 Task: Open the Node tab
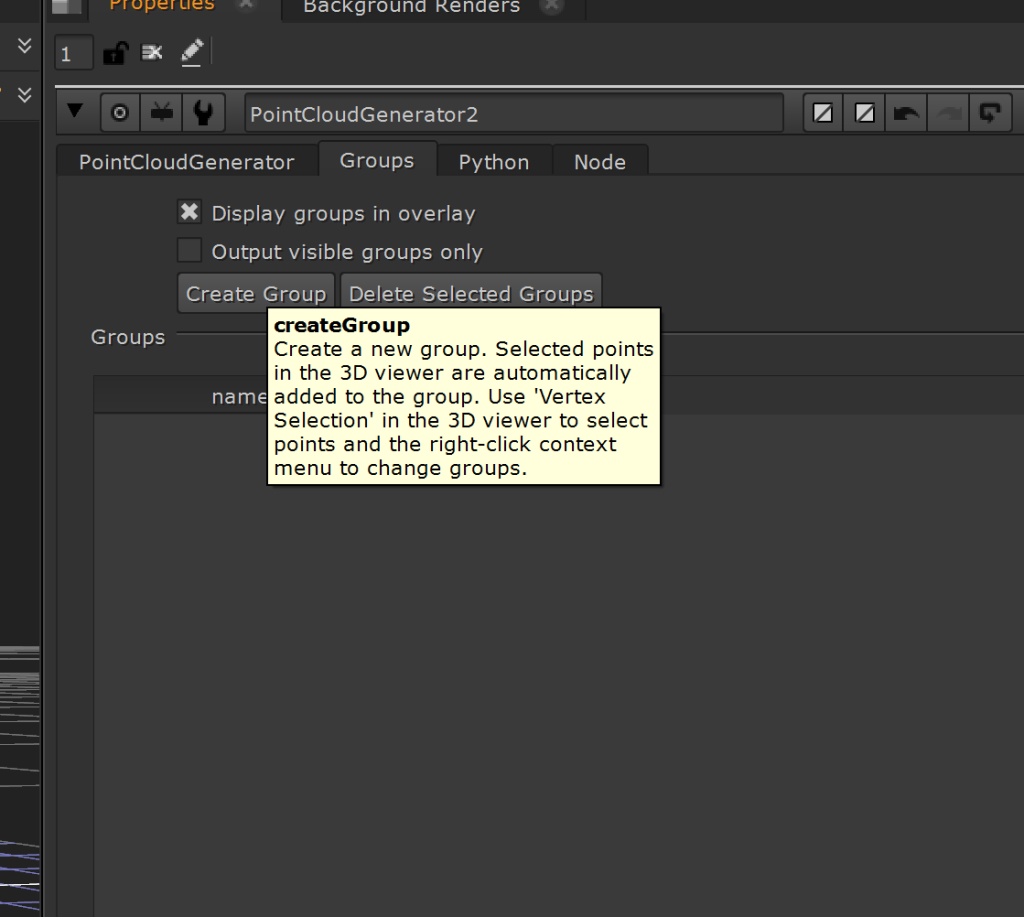(600, 161)
